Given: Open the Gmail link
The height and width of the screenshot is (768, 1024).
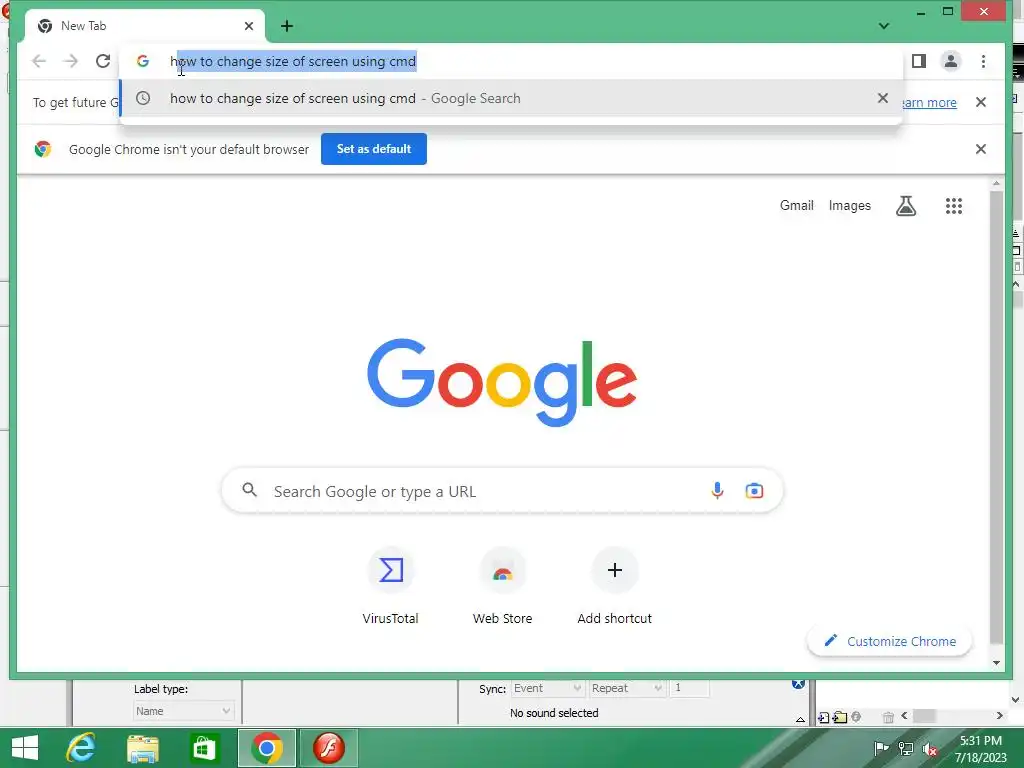Looking at the screenshot, I should [797, 206].
